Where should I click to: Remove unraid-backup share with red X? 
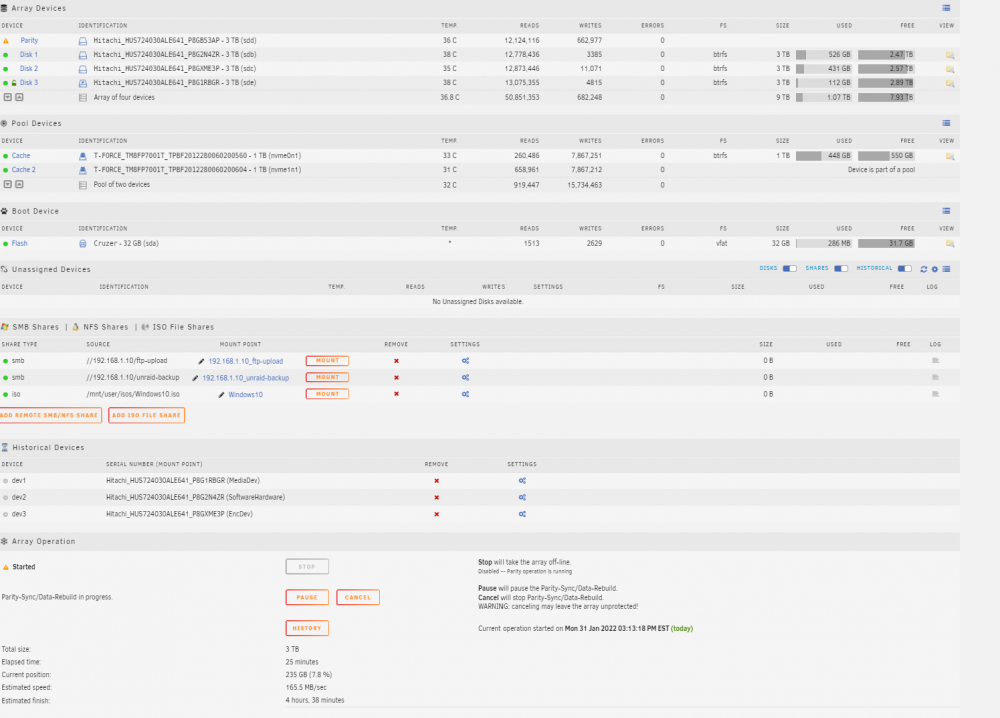396,377
